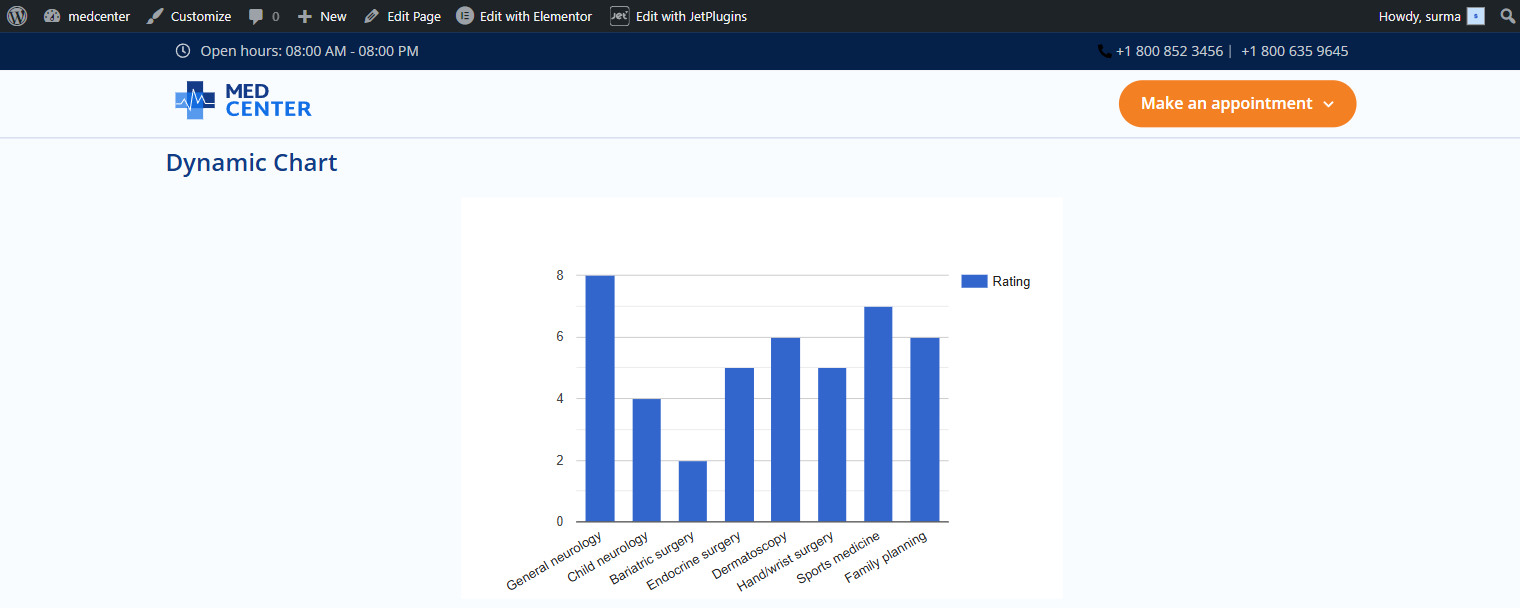Image resolution: width=1520 pixels, height=608 pixels.
Task: Click the Sports medicine bar
Action: 878,414
